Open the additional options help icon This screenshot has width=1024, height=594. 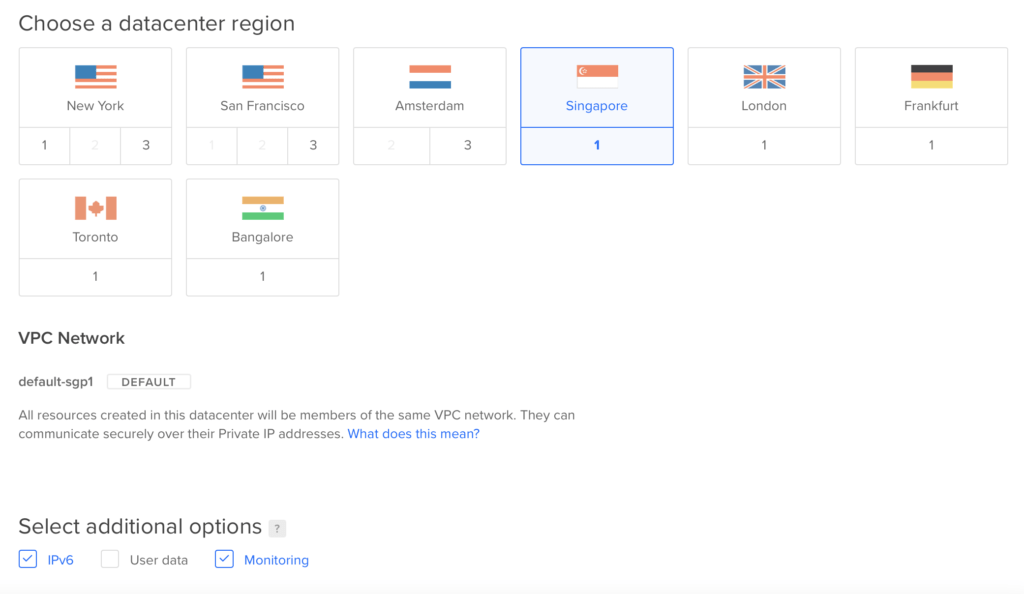[x=277, y=529]
